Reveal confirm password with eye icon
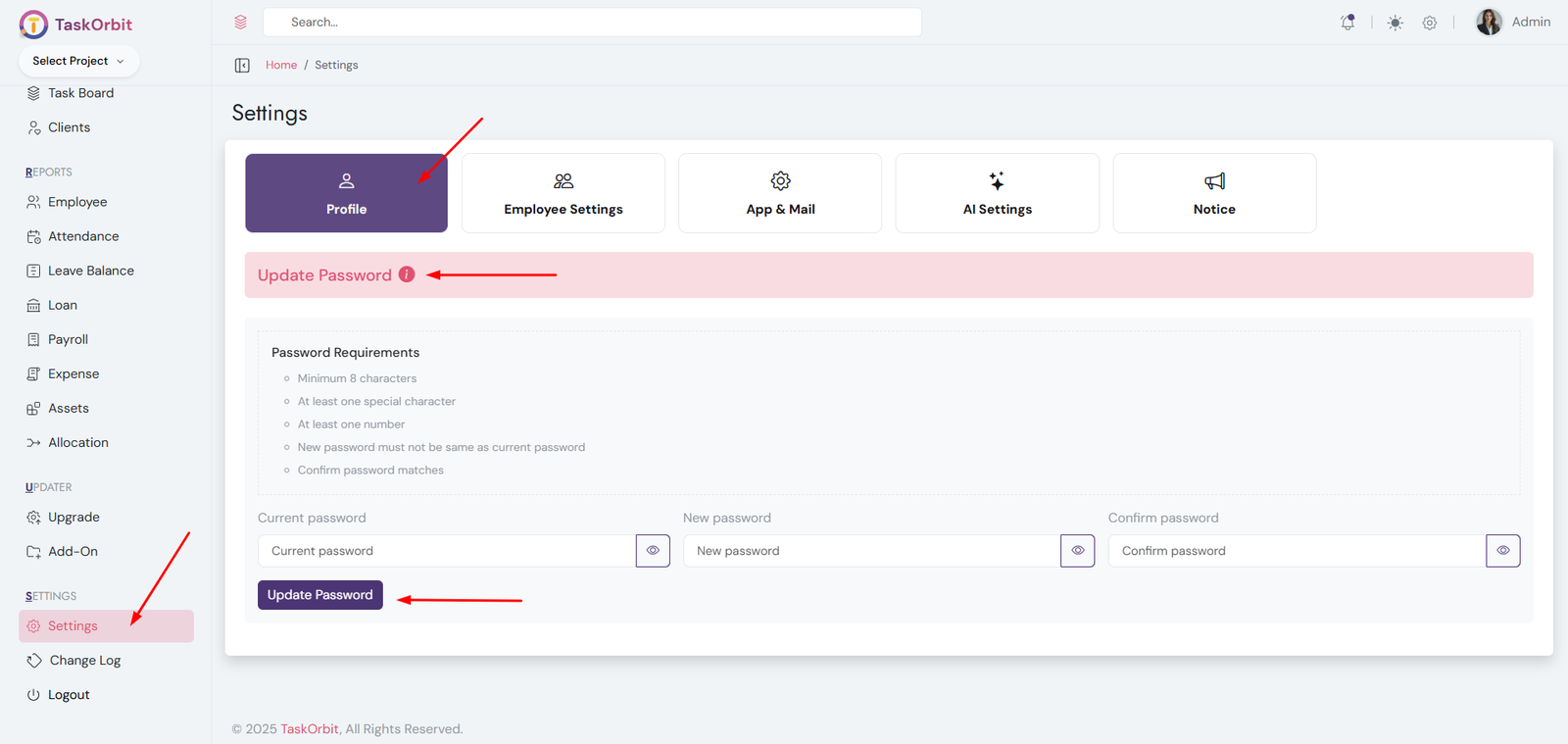Screen dimensions: 1568x744 coord(1502,551)
